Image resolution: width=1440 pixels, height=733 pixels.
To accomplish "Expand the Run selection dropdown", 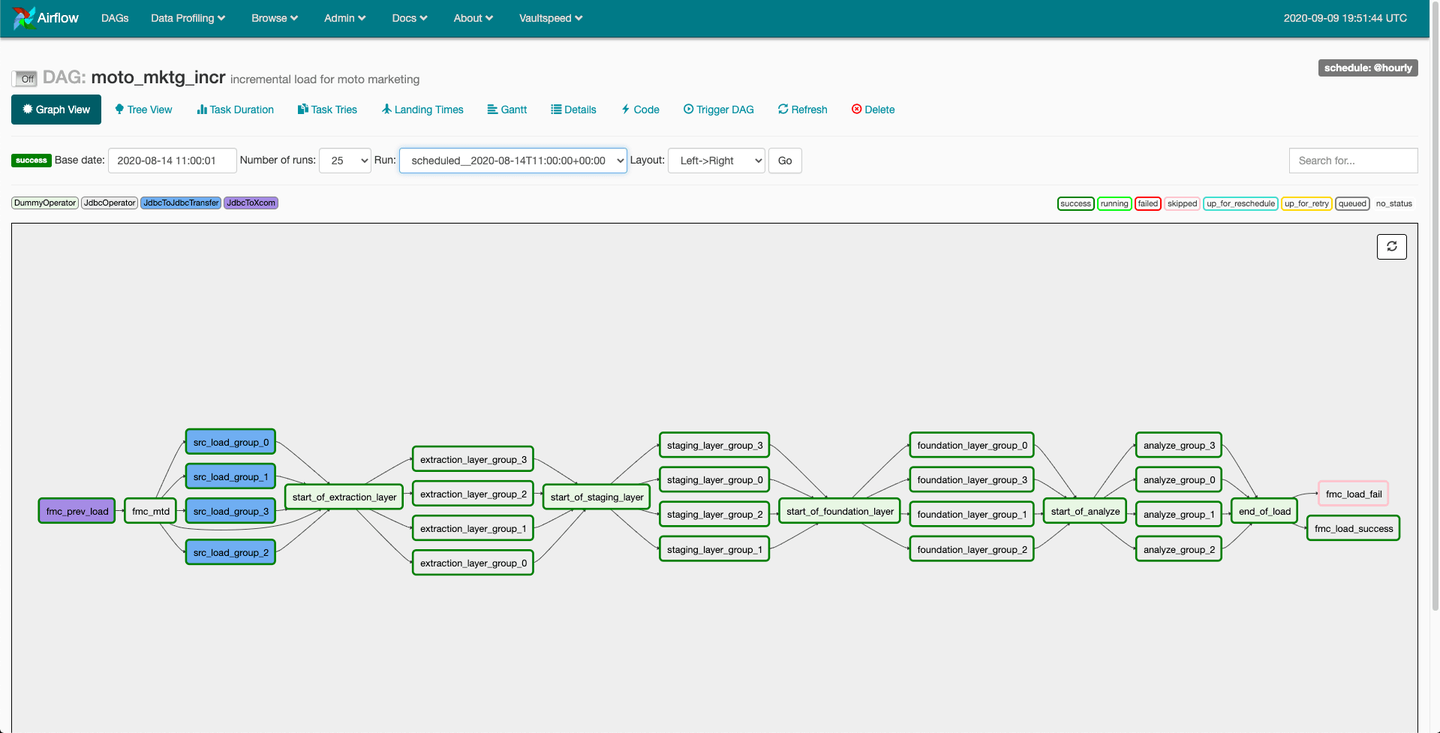I will (513, 160).
